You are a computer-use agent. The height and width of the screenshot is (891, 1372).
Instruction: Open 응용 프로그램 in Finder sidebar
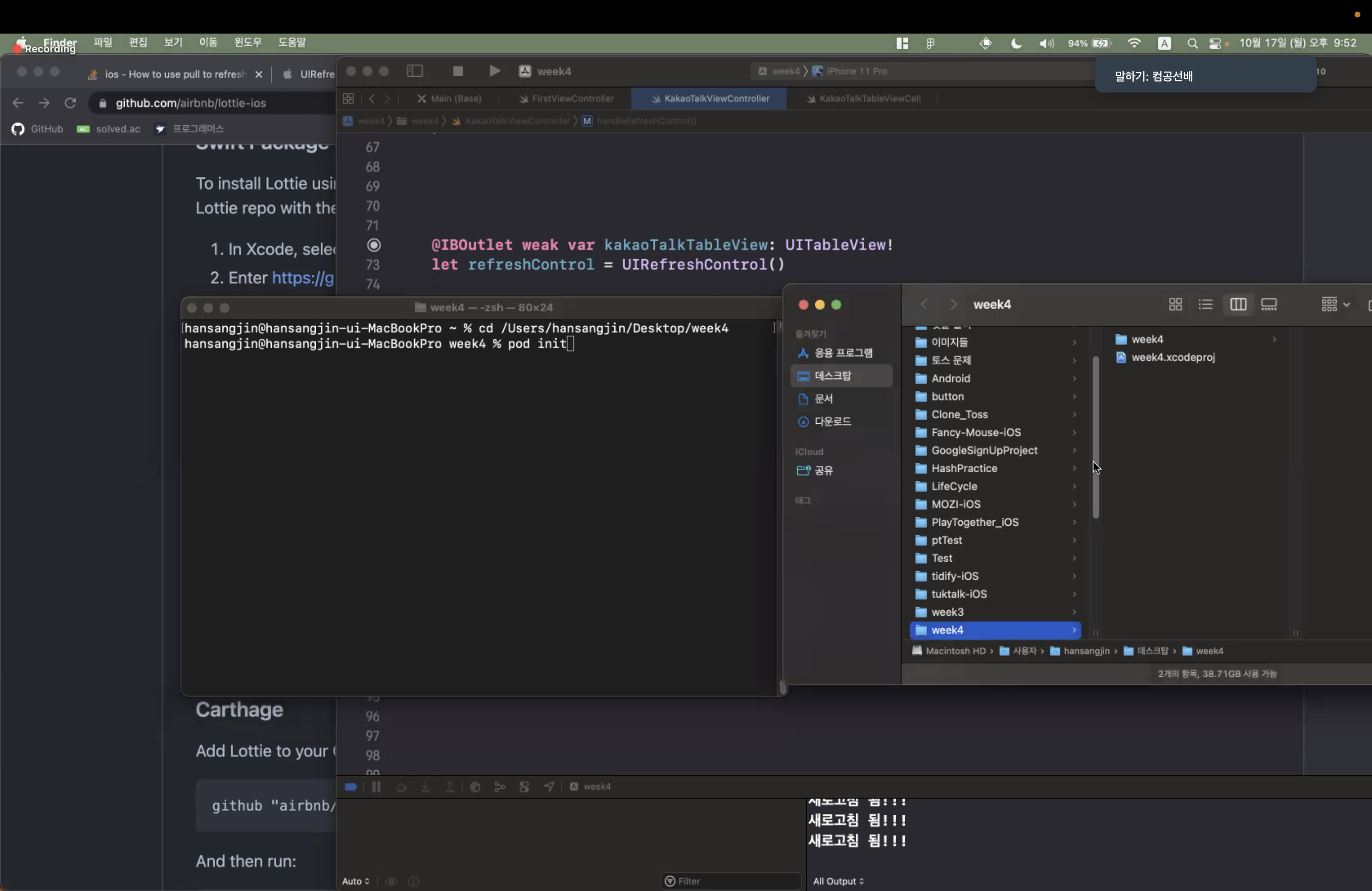point(842,352)
